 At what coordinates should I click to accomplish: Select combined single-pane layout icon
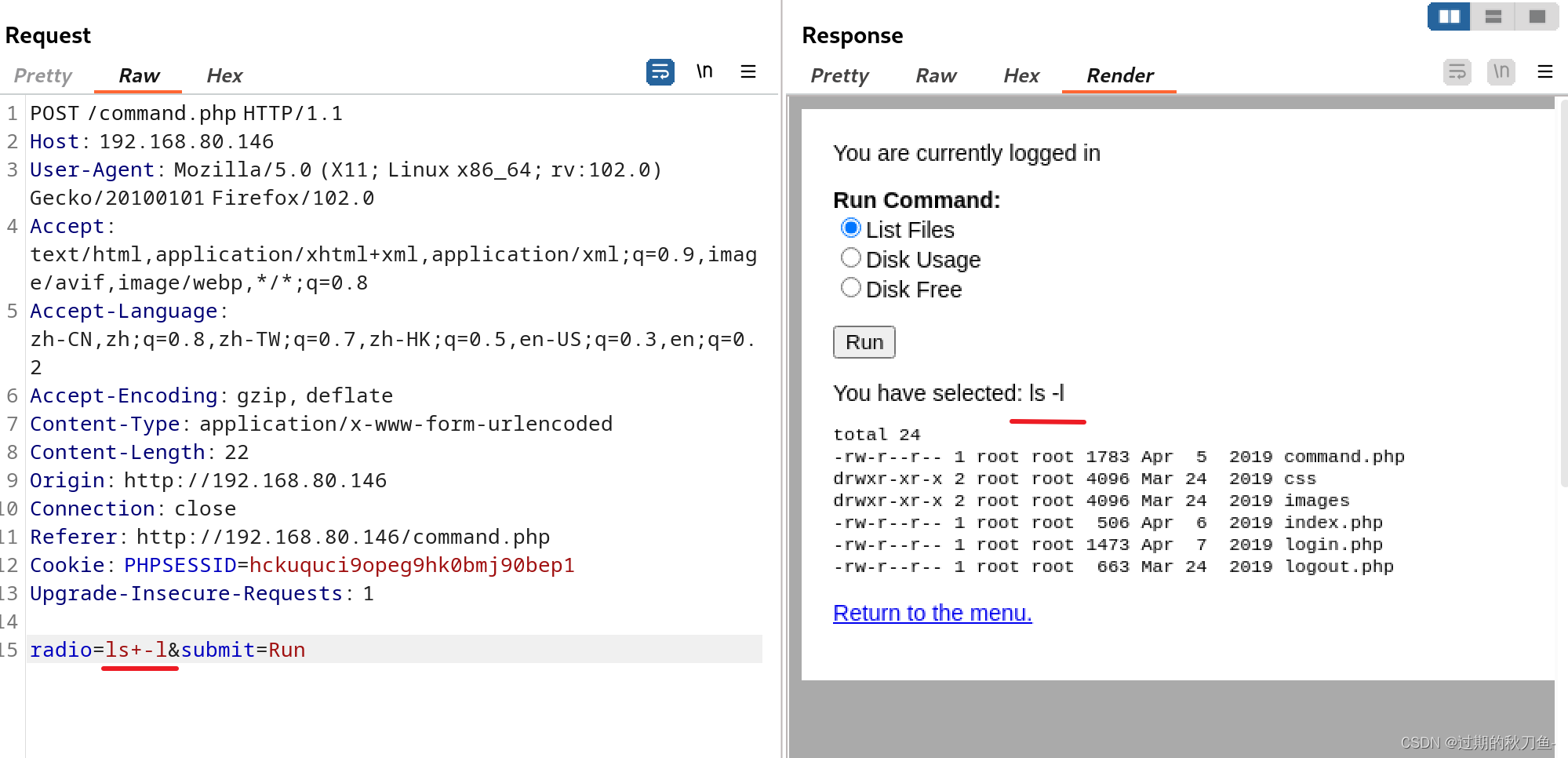(x=1537, y=16)
